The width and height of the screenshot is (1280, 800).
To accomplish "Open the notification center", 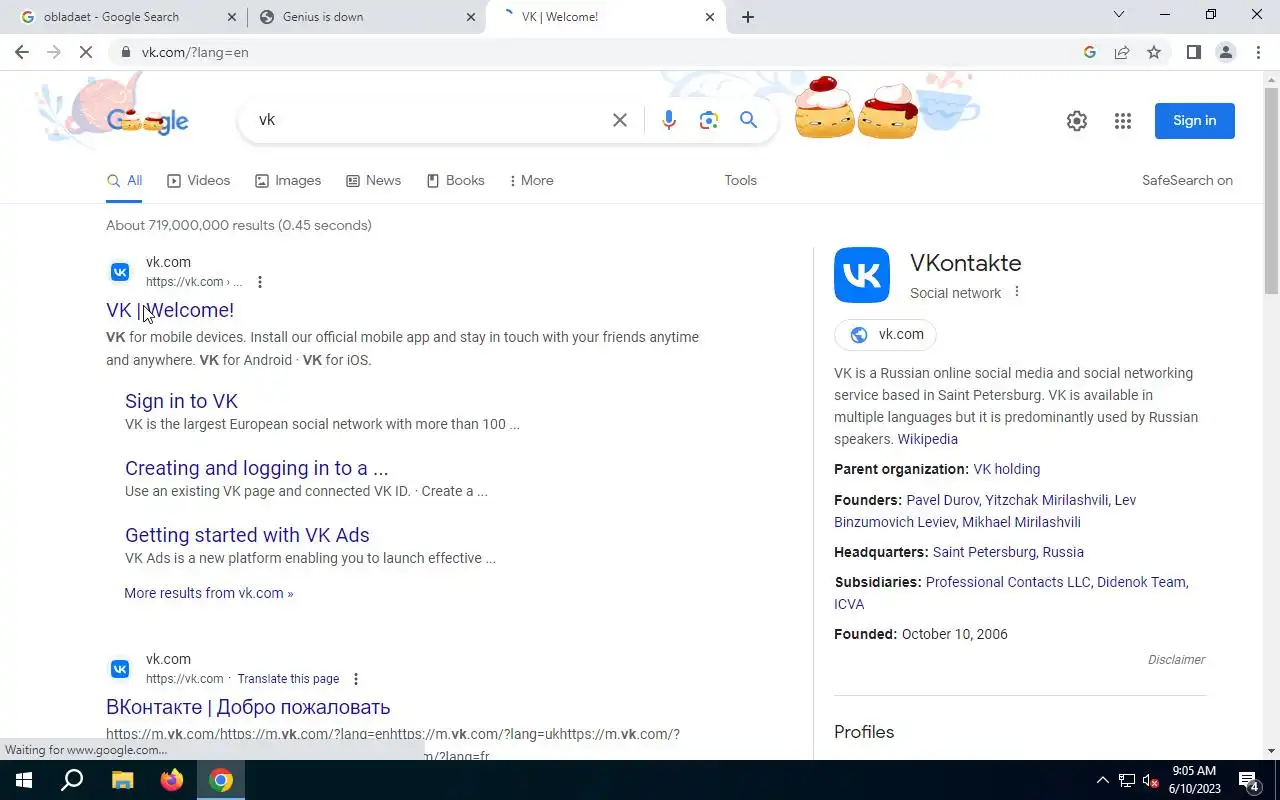I will coord(1248,780).
